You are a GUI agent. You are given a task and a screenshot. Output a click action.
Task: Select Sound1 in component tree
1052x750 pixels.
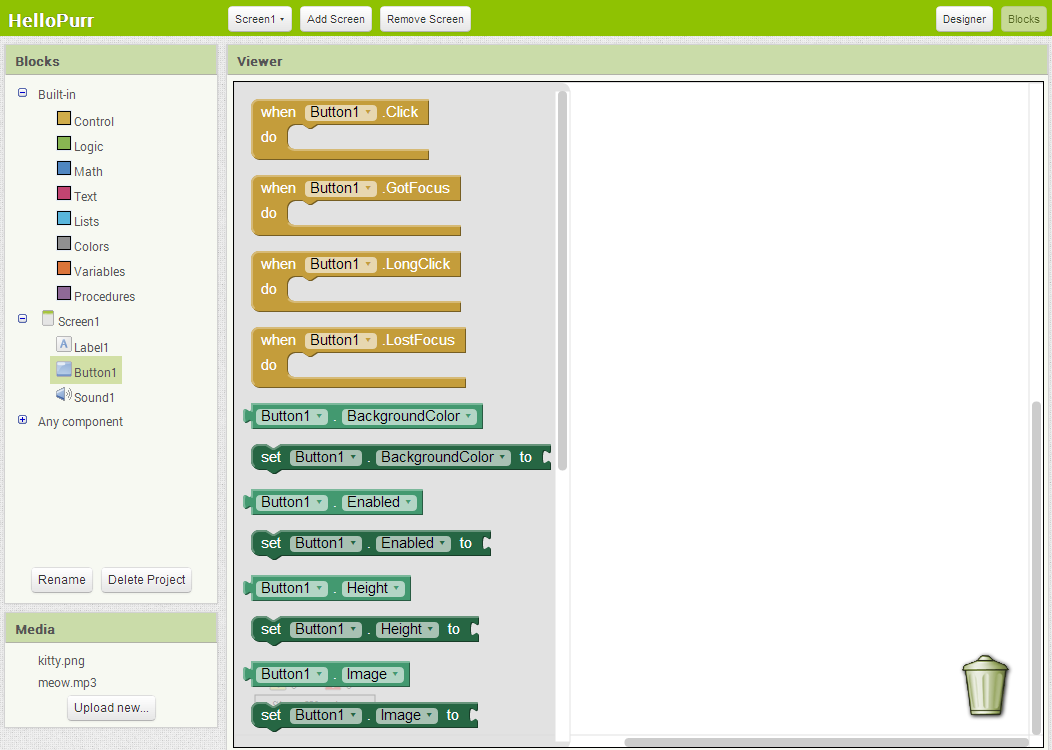pyautogui.click(x=94, y=397)
